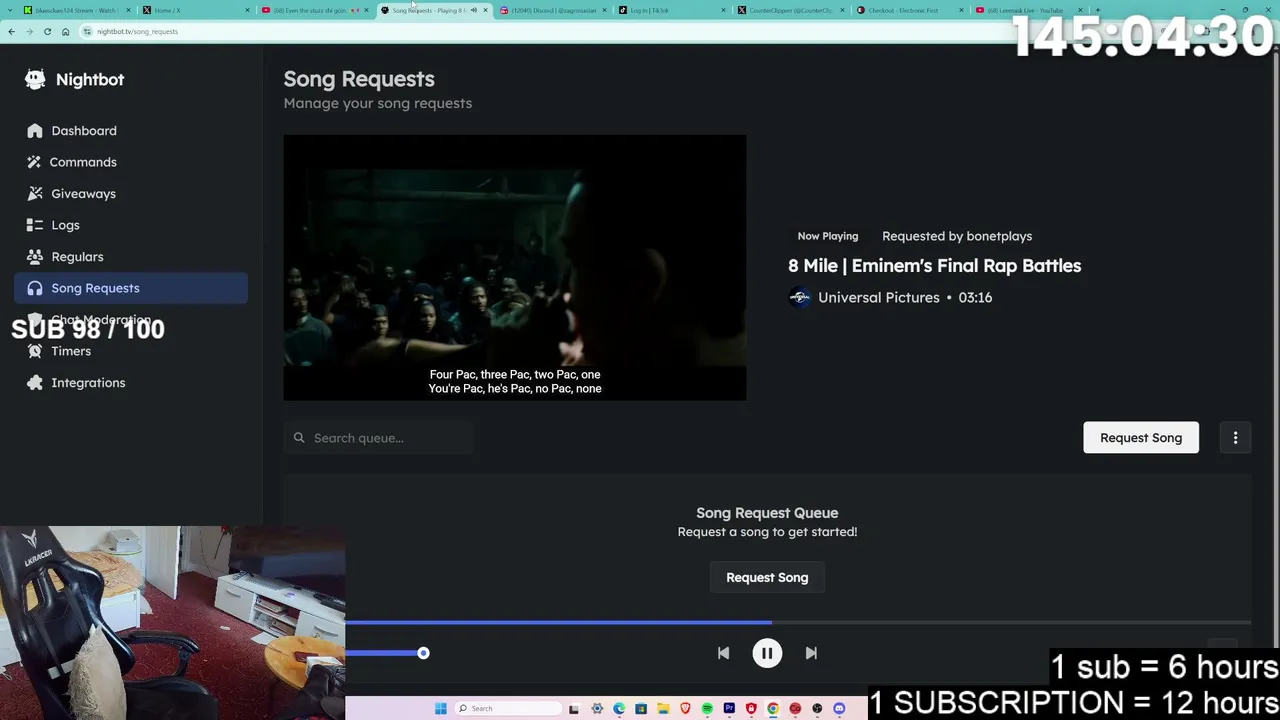The image size is (1280, 720).
Task: Open Discord from the taskbar
Action: (839, 709)
